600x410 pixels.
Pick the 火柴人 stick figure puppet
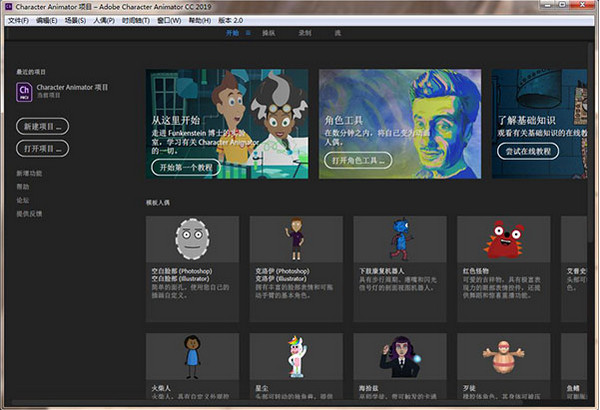point(191,357)
